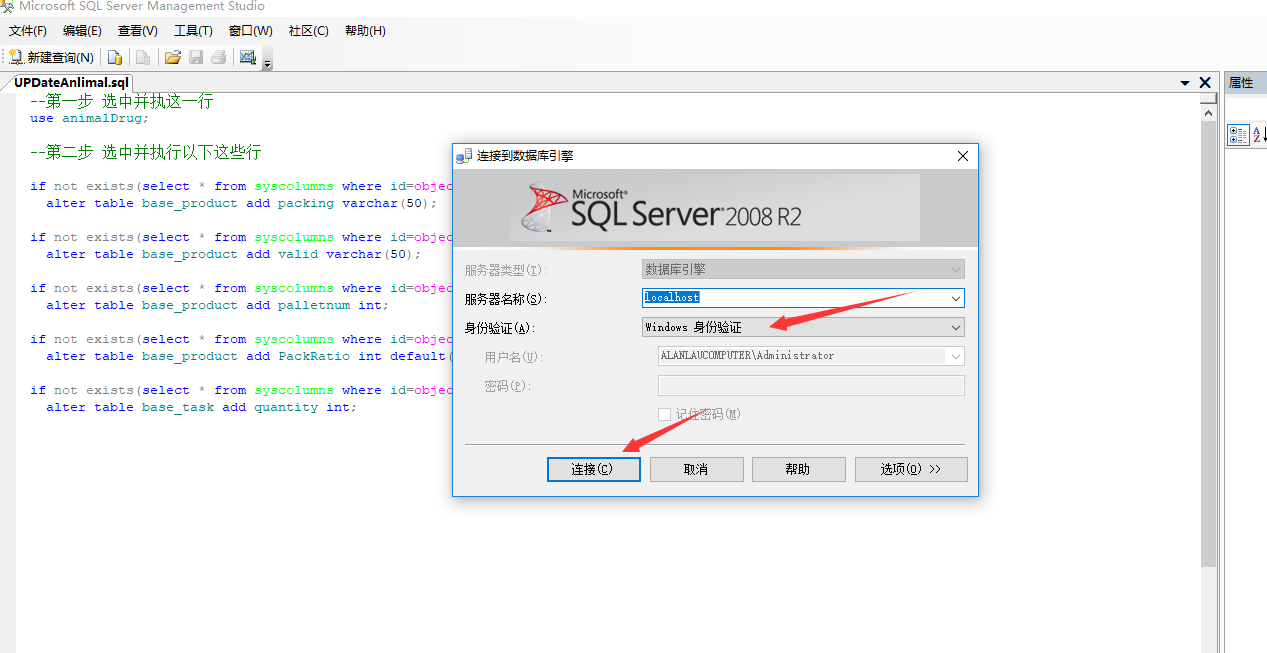Open the server type (服务器类型) dropdown

pos(803,269)
